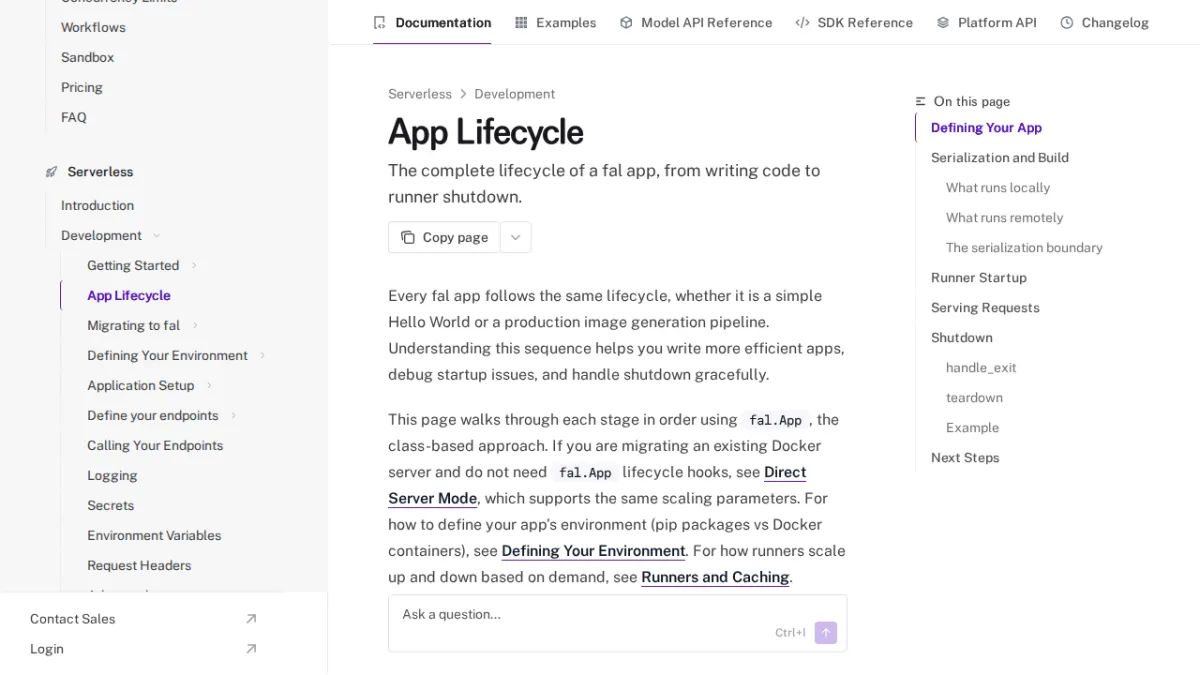1200x675 pixels.
Task: Open Model API Reference tab
Action: 696,22
